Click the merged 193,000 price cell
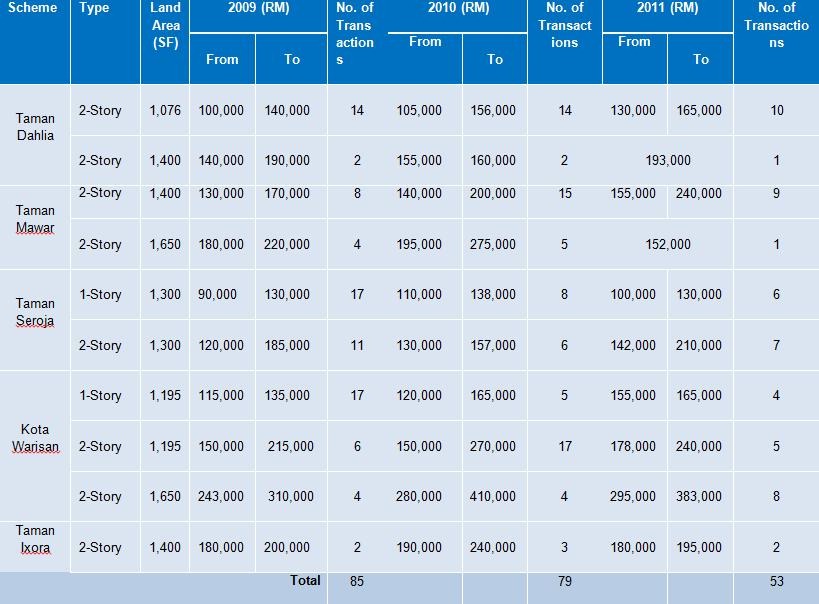Viewport: 819px width, 604px height. (x=667, y=160)
